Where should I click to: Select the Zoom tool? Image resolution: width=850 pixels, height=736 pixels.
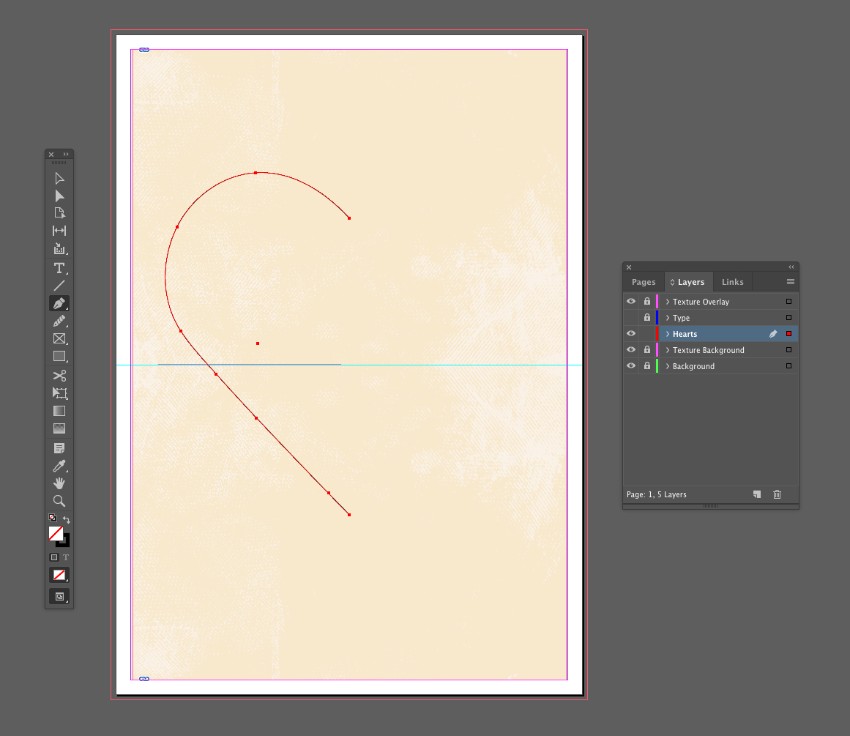point(59,501)
